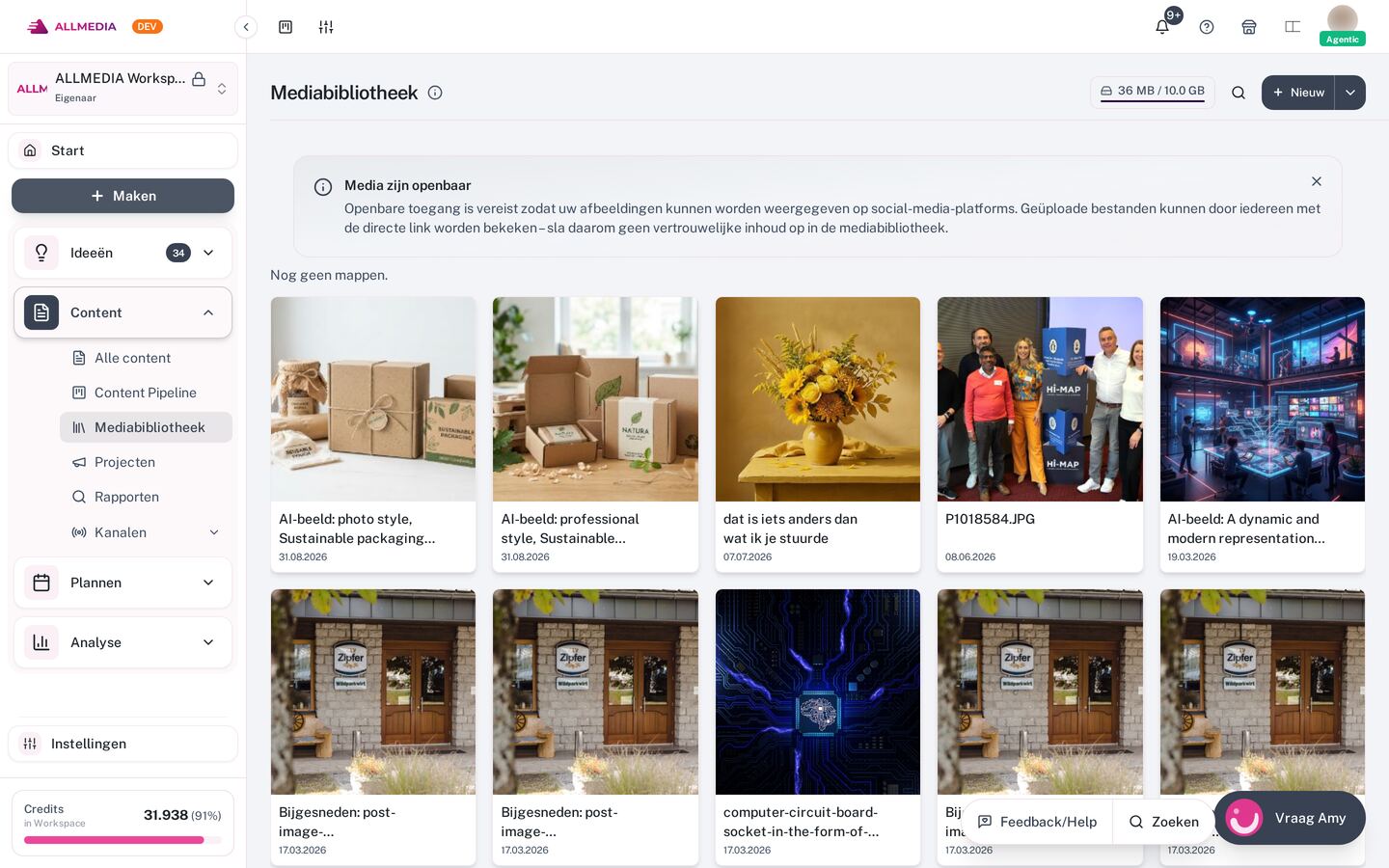Click the DEV badge next to logo

(x=148, y=27)
